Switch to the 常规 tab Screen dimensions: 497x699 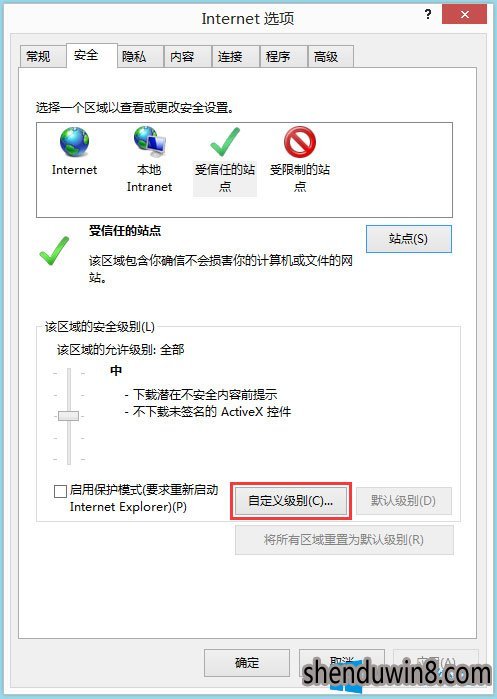38,57
